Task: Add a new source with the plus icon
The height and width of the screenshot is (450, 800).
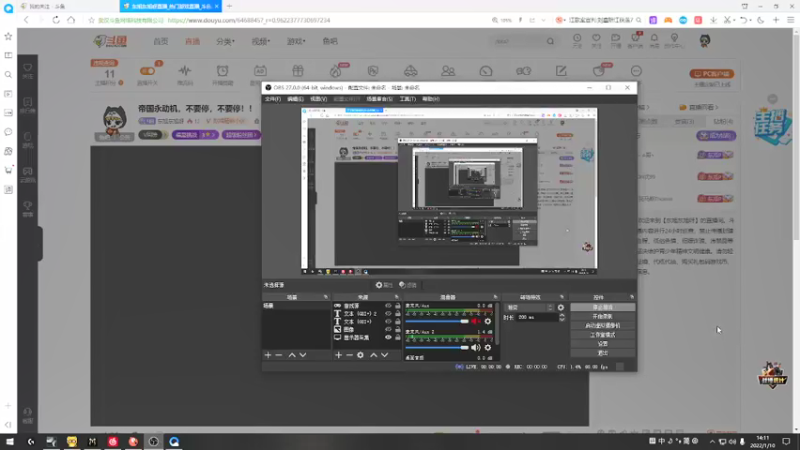Action: (x=338, y=355)
